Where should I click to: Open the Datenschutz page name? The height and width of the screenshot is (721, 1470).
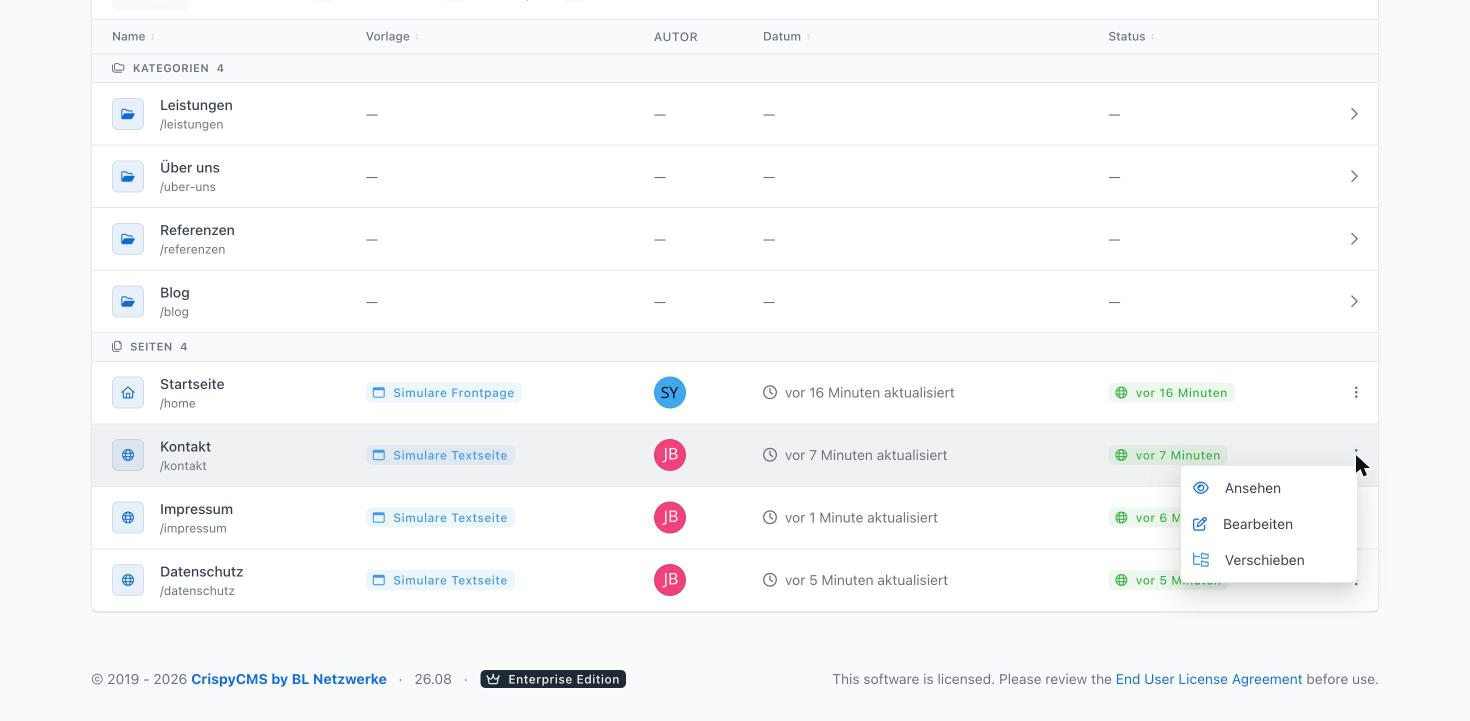201,572
